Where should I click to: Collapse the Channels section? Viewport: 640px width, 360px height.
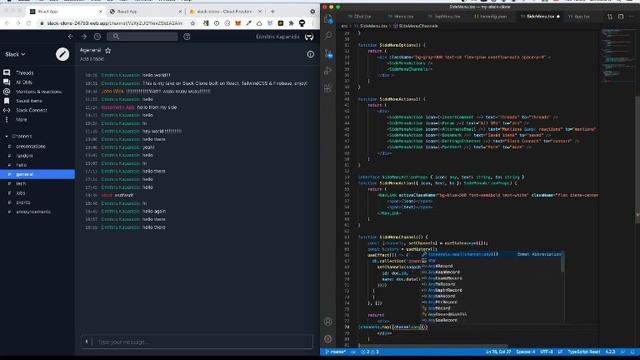[x=7, y=136]
